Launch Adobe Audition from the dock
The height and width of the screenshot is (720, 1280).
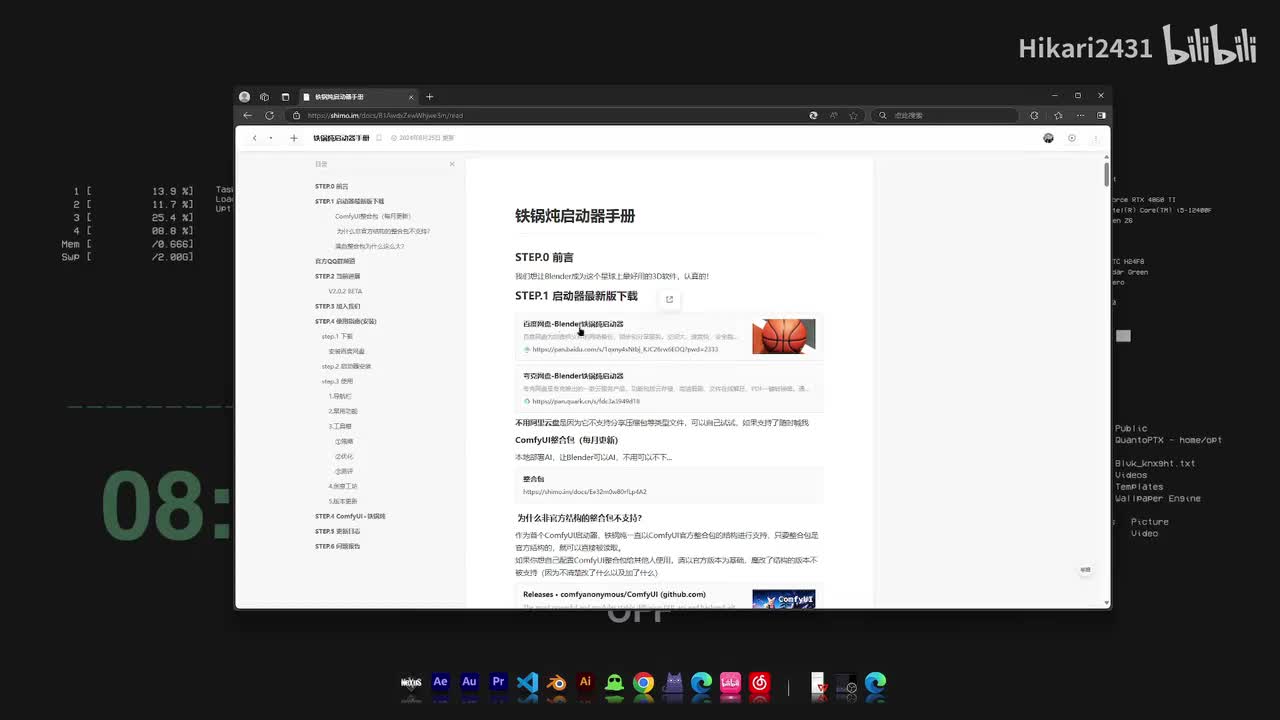click(469, 683)
